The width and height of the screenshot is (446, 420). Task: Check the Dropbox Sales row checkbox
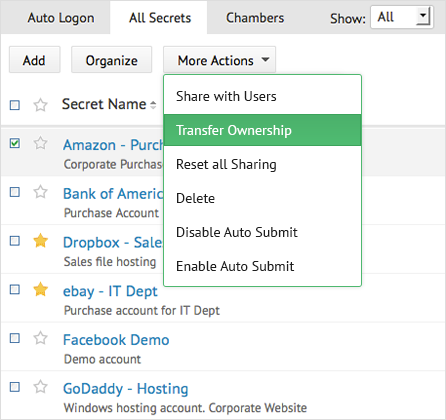15,241
